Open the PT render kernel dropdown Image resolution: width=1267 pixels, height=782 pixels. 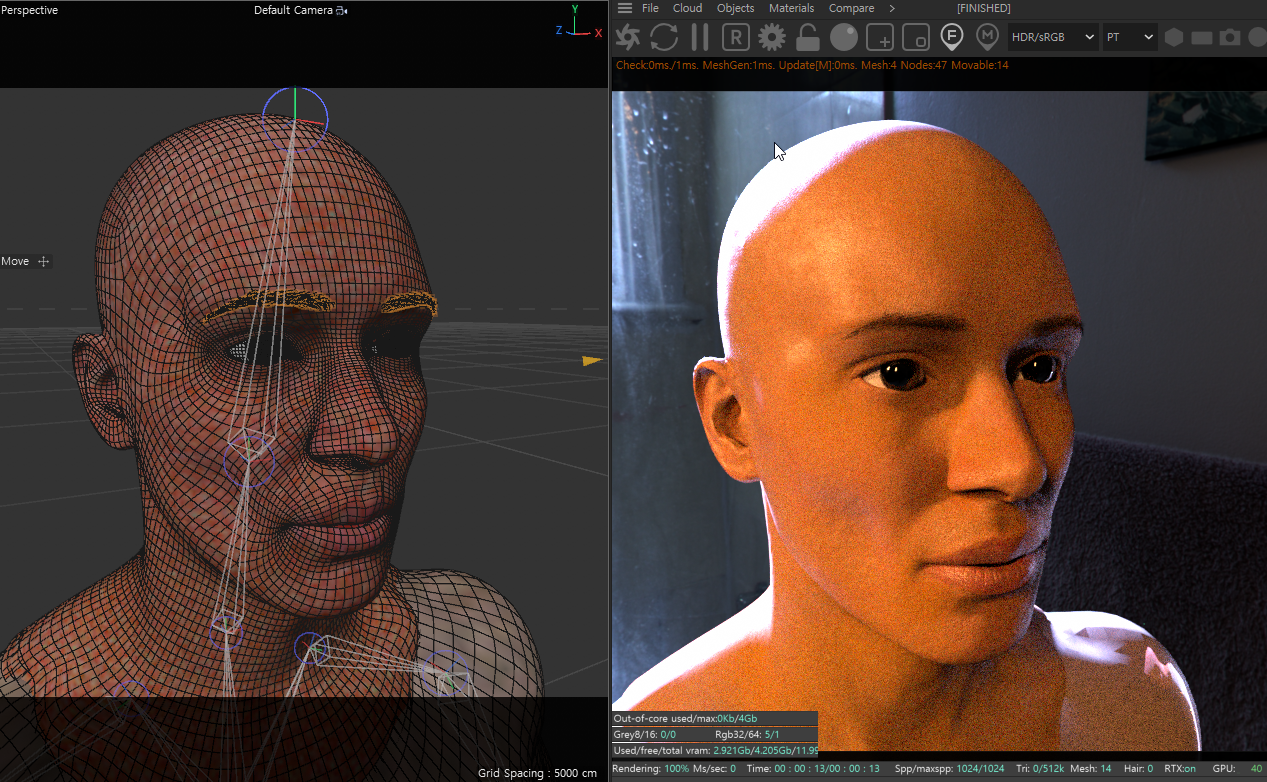[1130, 37]
